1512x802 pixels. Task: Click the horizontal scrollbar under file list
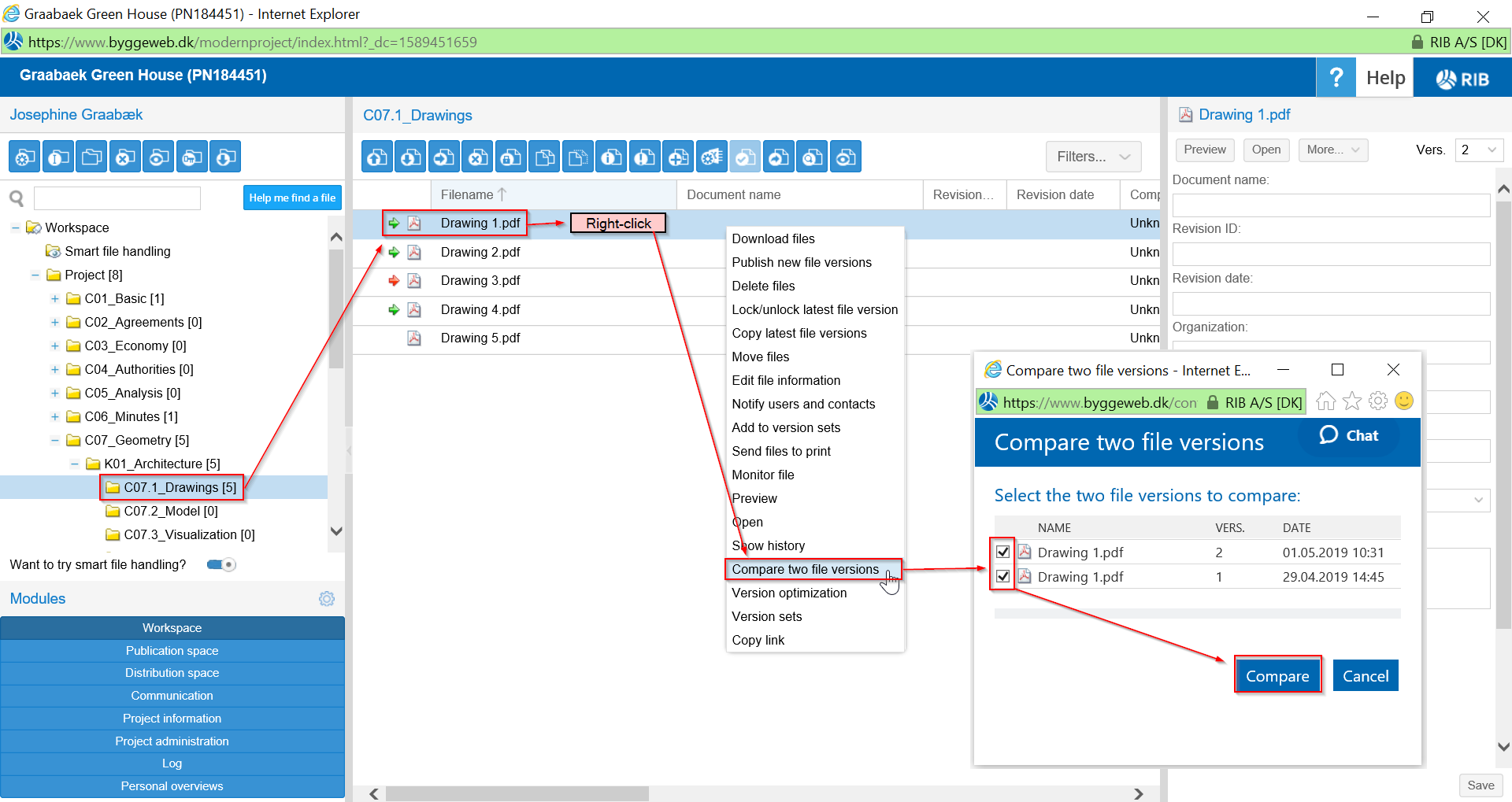[x=517, y=793]
